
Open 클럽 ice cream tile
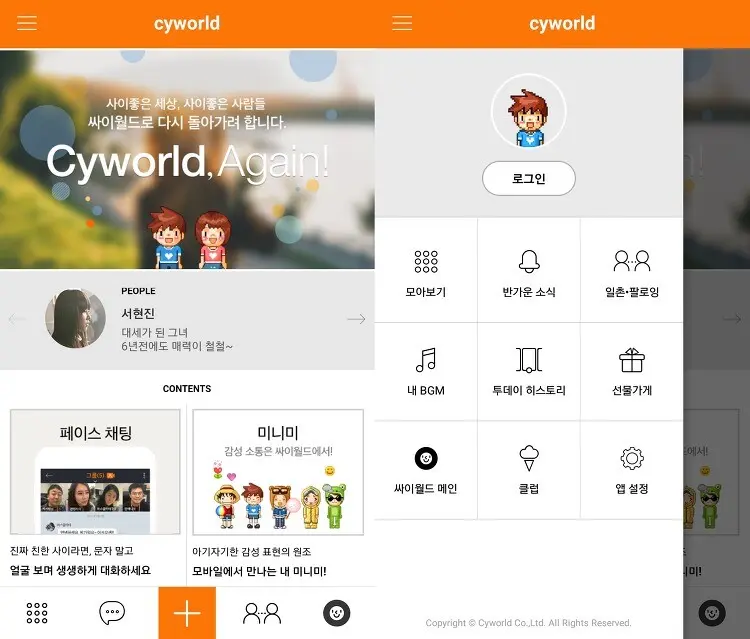point(529,470)
